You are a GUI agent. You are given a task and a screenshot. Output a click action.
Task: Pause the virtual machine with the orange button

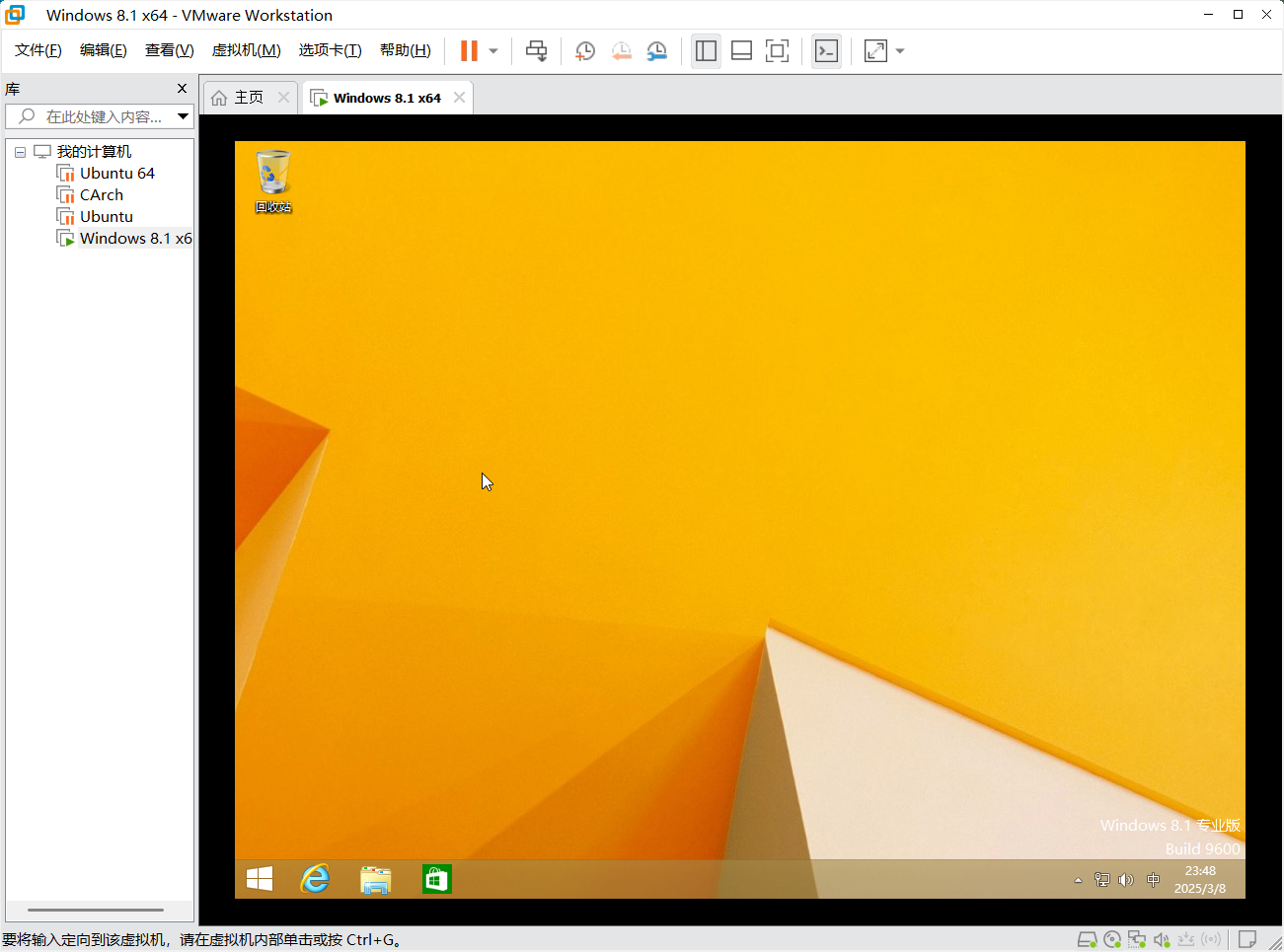(469, 51)
